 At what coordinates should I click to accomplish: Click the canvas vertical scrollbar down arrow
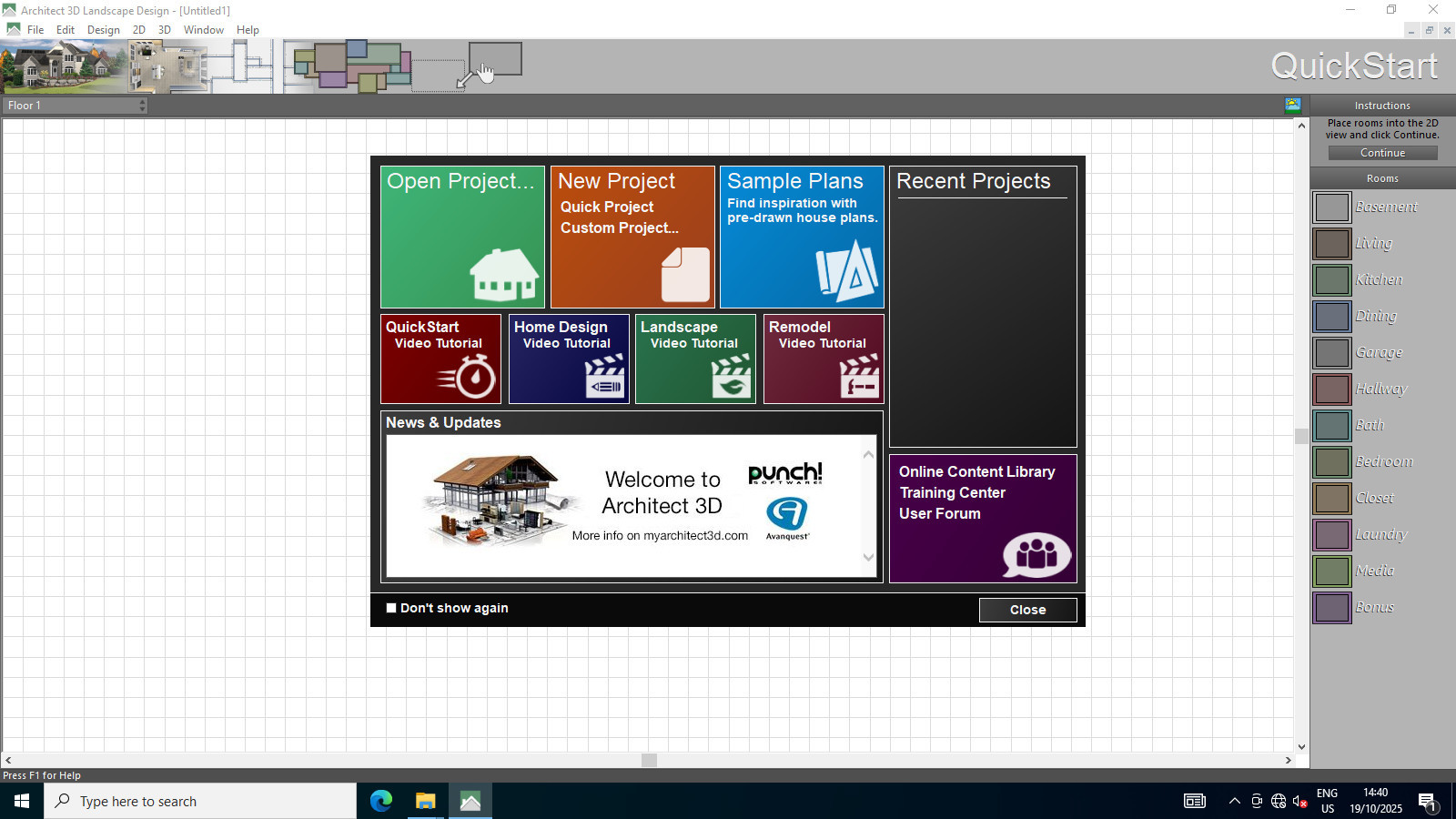coord(1301,747)
